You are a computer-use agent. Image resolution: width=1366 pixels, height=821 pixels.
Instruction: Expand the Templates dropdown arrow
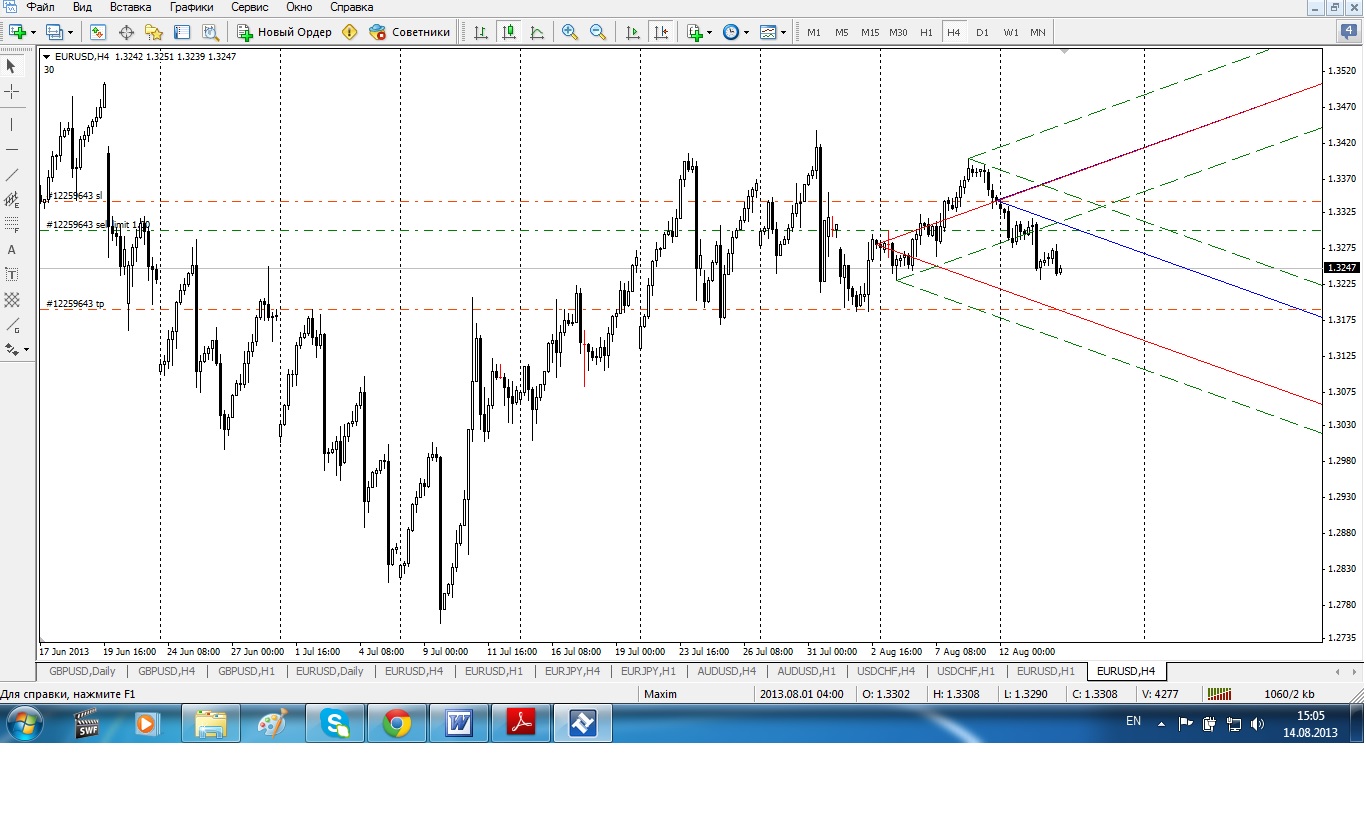tap(783, 32)
